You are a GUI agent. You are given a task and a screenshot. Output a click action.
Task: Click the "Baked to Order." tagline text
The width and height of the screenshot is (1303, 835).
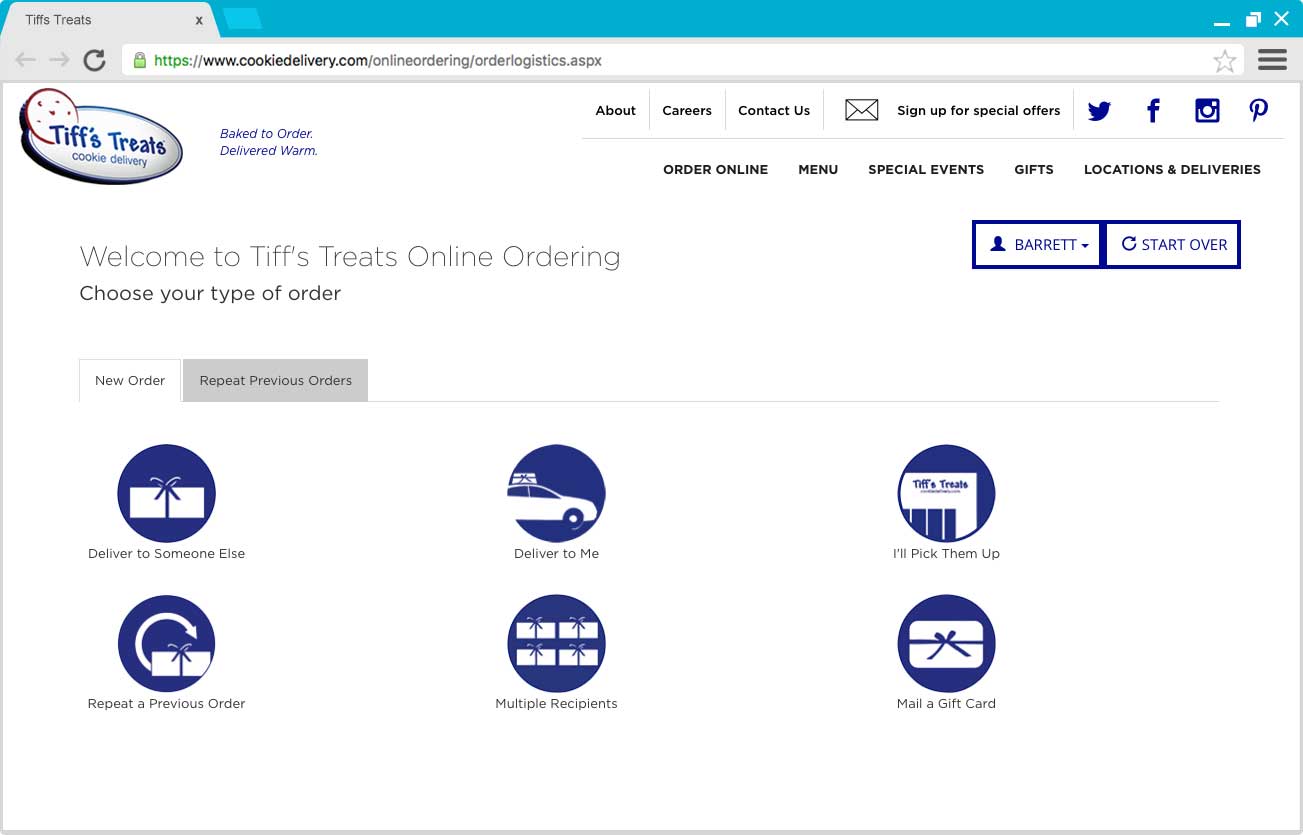pyautogui.click(x=267, y=134)
